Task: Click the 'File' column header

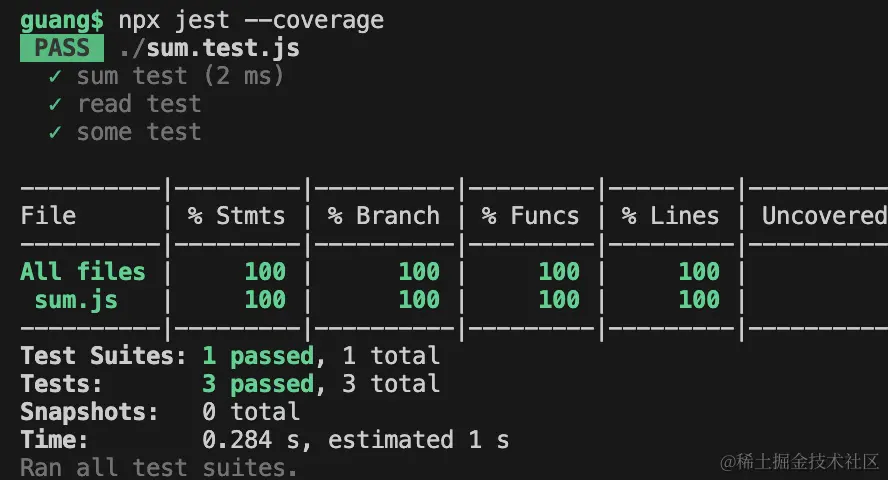Action: point(48,216)
